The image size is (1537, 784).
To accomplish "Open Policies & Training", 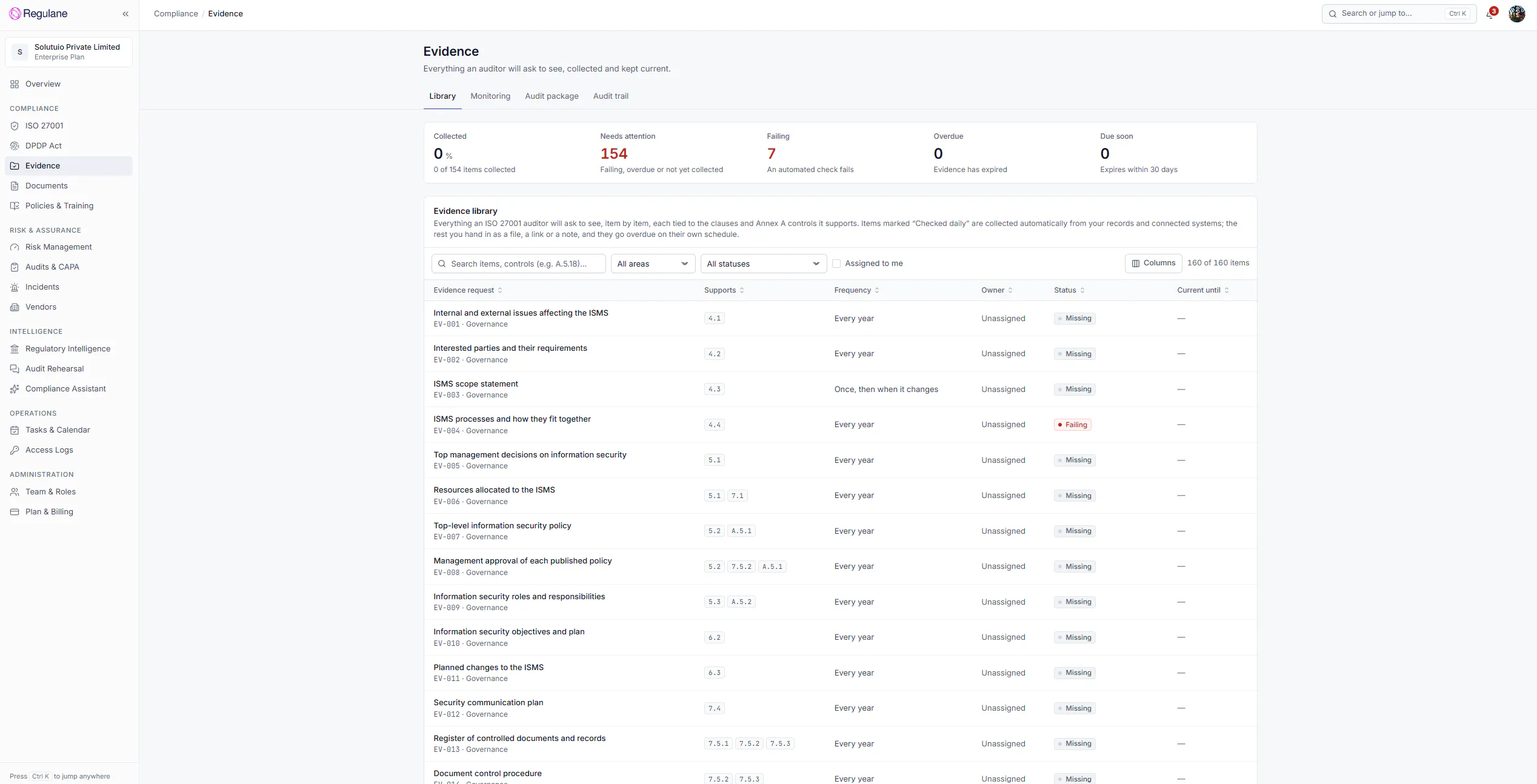I will tap(68, 206).
